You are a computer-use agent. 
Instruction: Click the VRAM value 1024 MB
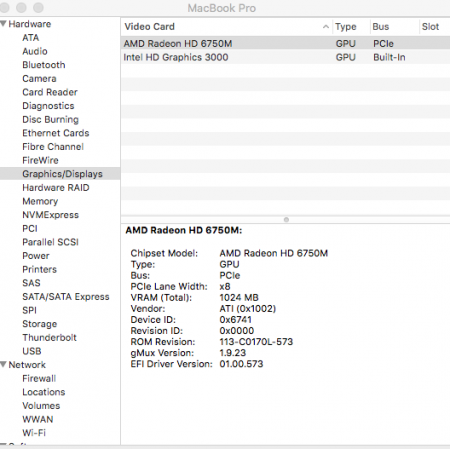(239, 298)
